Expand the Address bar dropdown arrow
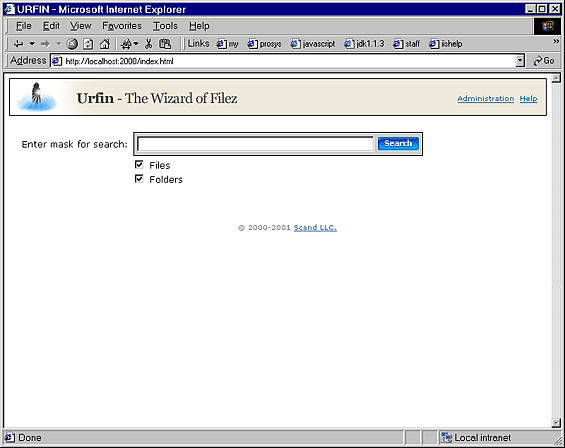The height and width of the screenshot is (448, 565). click(x=520, y=61)
